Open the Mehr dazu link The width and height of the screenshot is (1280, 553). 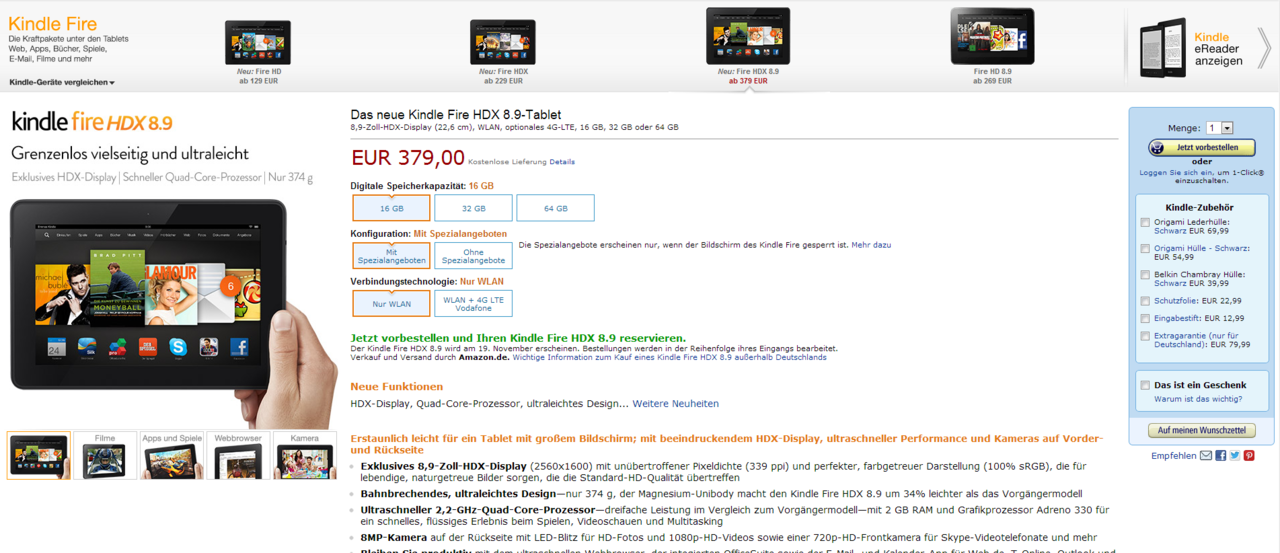click(871, 244)
